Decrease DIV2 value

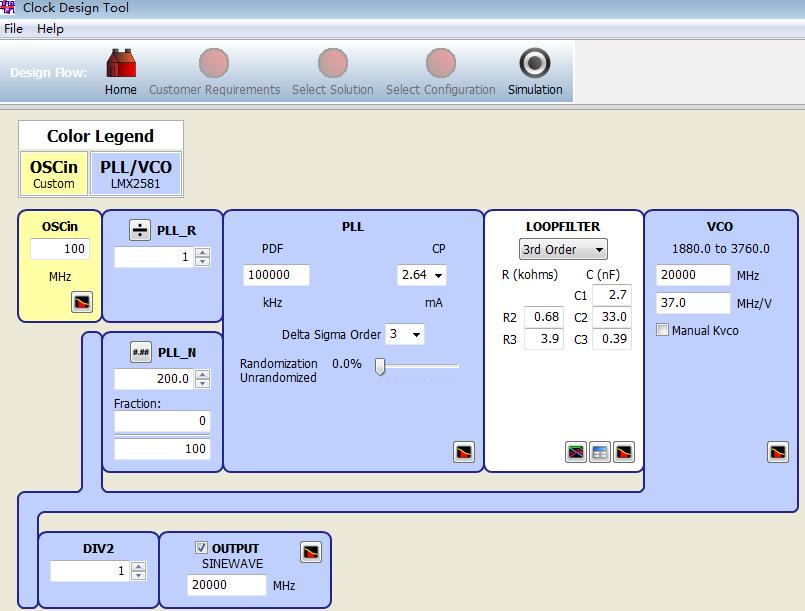[139, 576]
